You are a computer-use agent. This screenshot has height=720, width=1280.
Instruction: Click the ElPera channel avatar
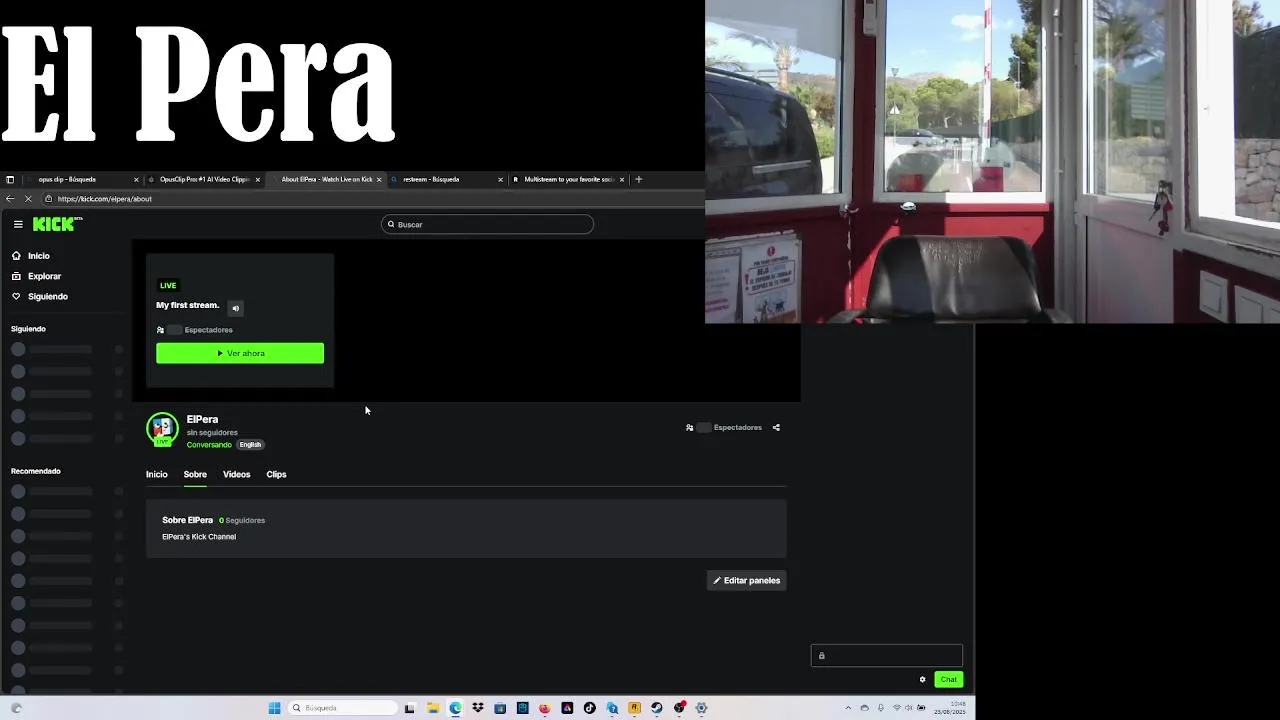(162, 429)
